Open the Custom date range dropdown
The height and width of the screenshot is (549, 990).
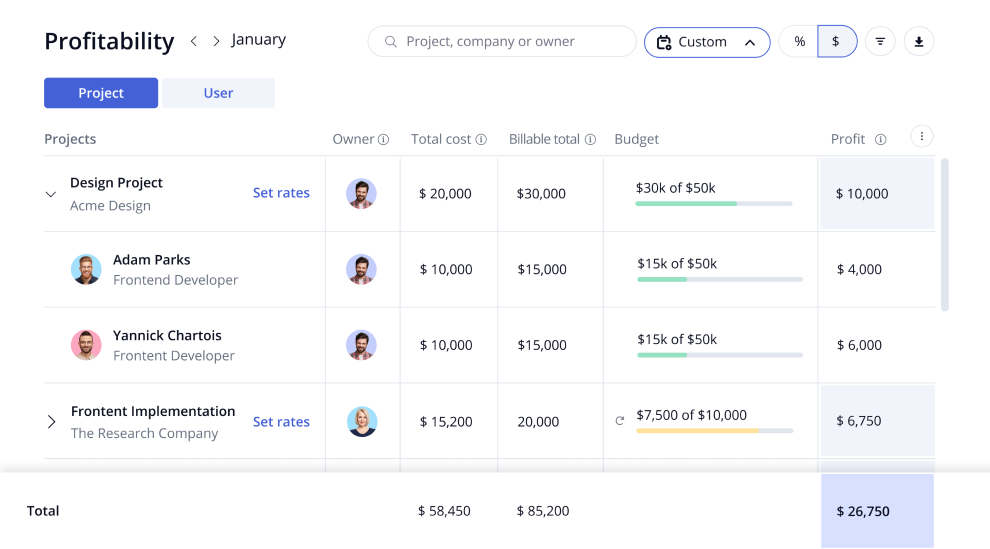point(706,42)
